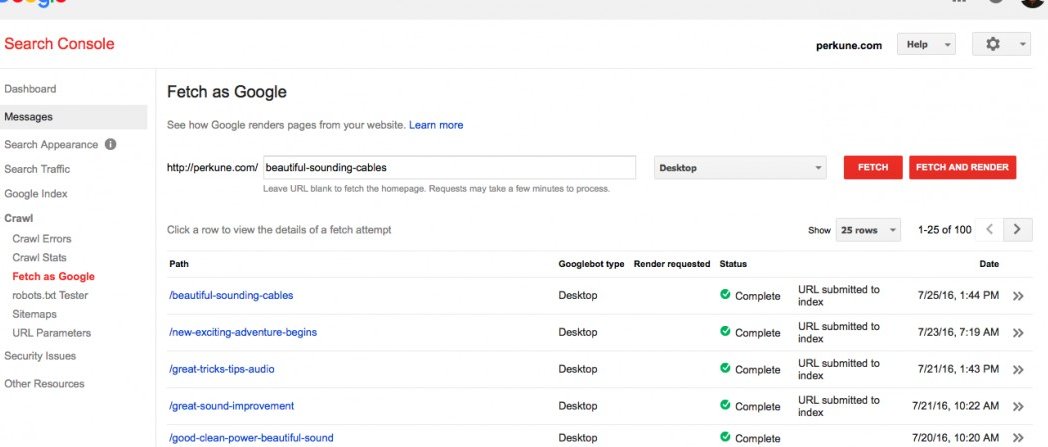The width and height of the screenshot is (1048, 447).
Task: Open Sitemaps page
Action: click(34, 314)
